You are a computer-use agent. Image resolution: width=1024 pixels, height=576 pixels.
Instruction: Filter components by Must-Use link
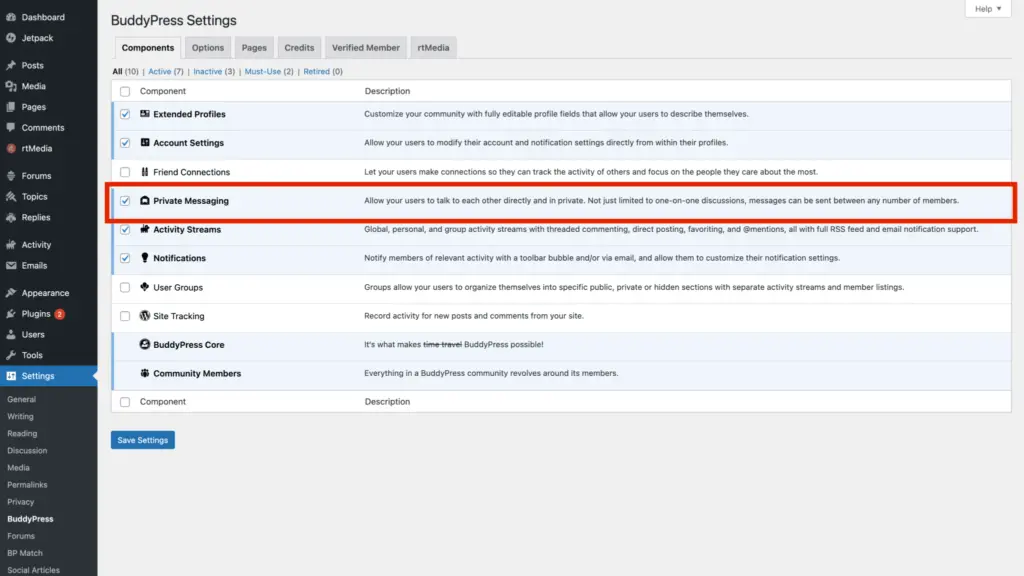click(262, 72)
